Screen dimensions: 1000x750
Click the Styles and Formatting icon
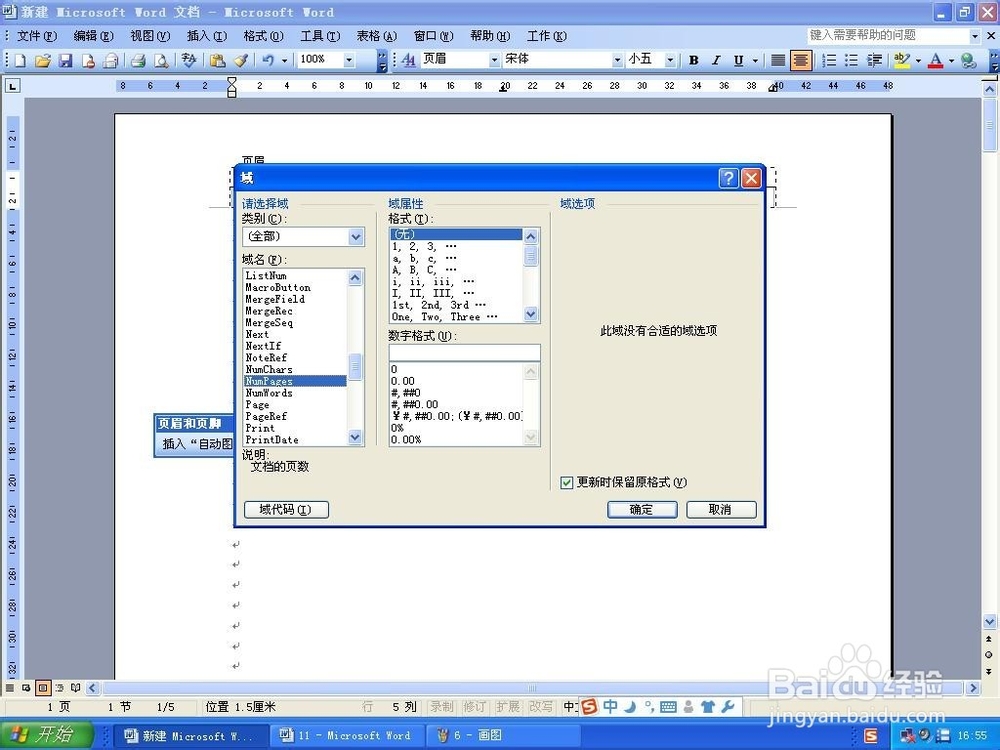click(x=409, y=60)
